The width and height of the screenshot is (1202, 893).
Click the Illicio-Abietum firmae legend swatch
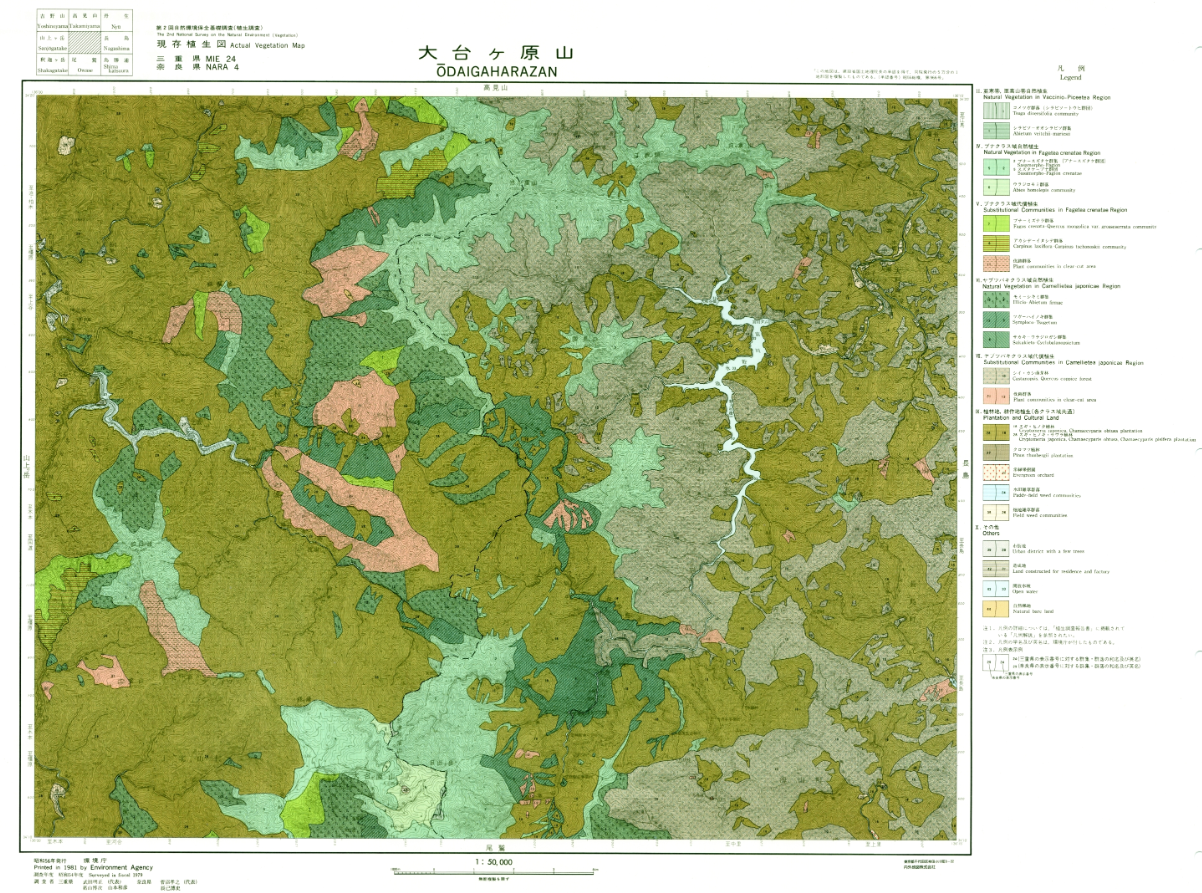[994, 298]
